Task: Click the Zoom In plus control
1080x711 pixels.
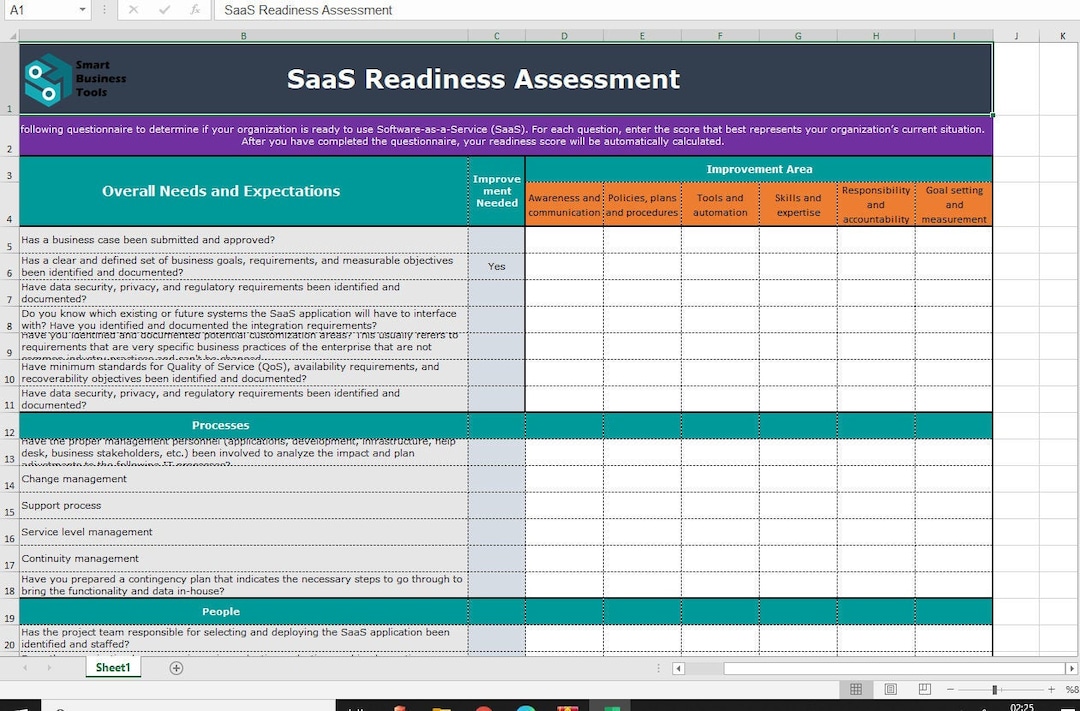Action: click(x=1049, y=689)
